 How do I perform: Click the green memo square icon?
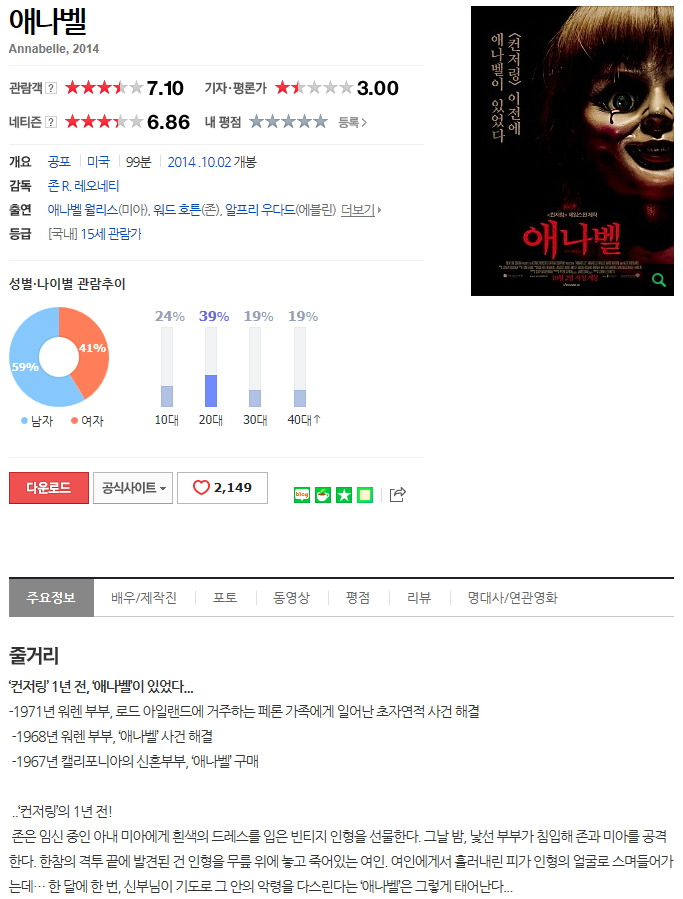(365, 495)
